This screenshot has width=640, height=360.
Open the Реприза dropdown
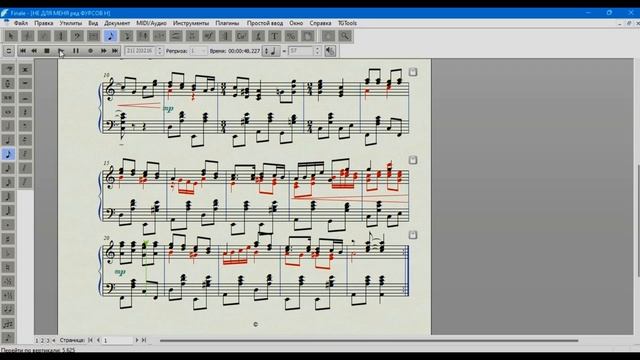coord(198,51)
